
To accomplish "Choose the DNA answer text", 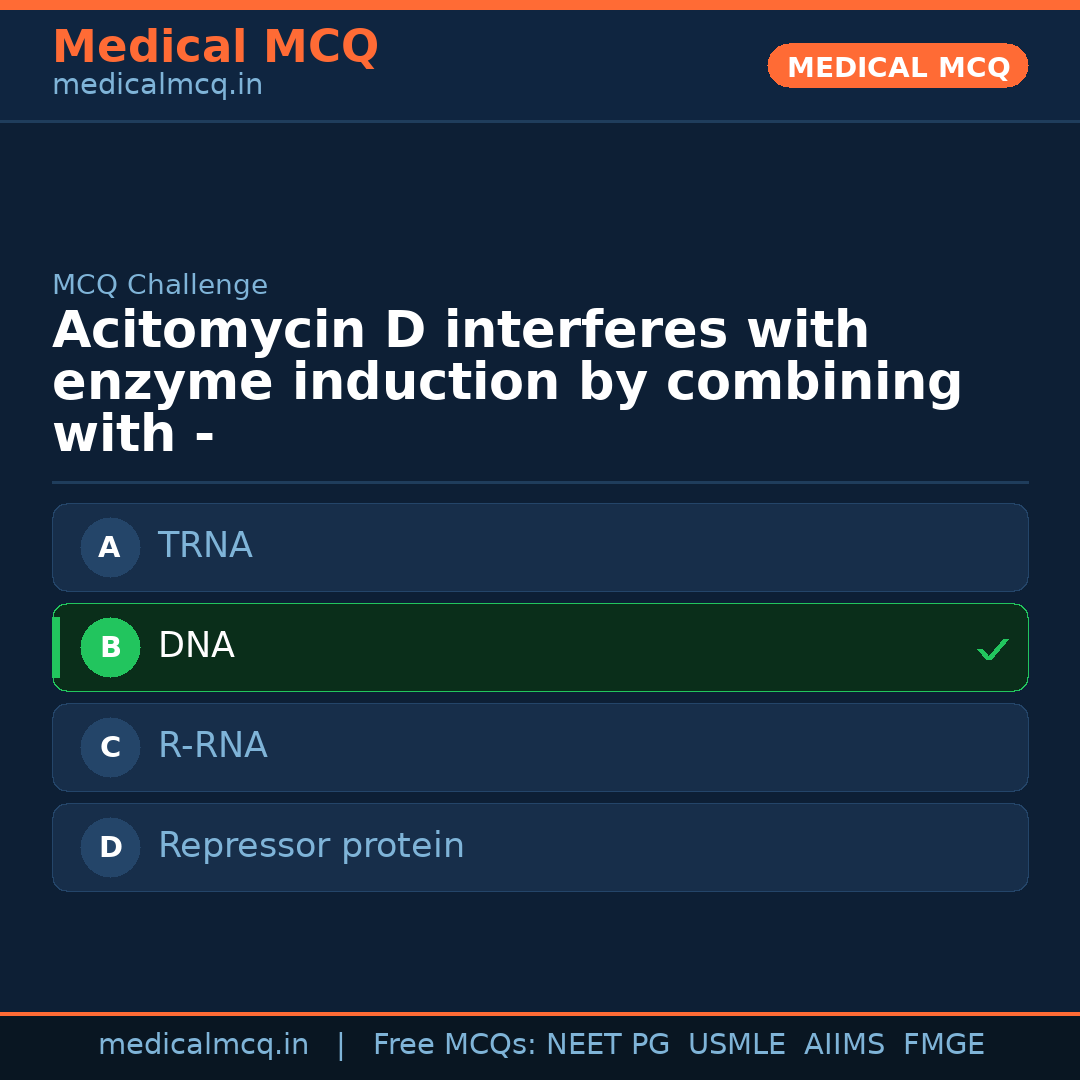I will pos(196,646).
